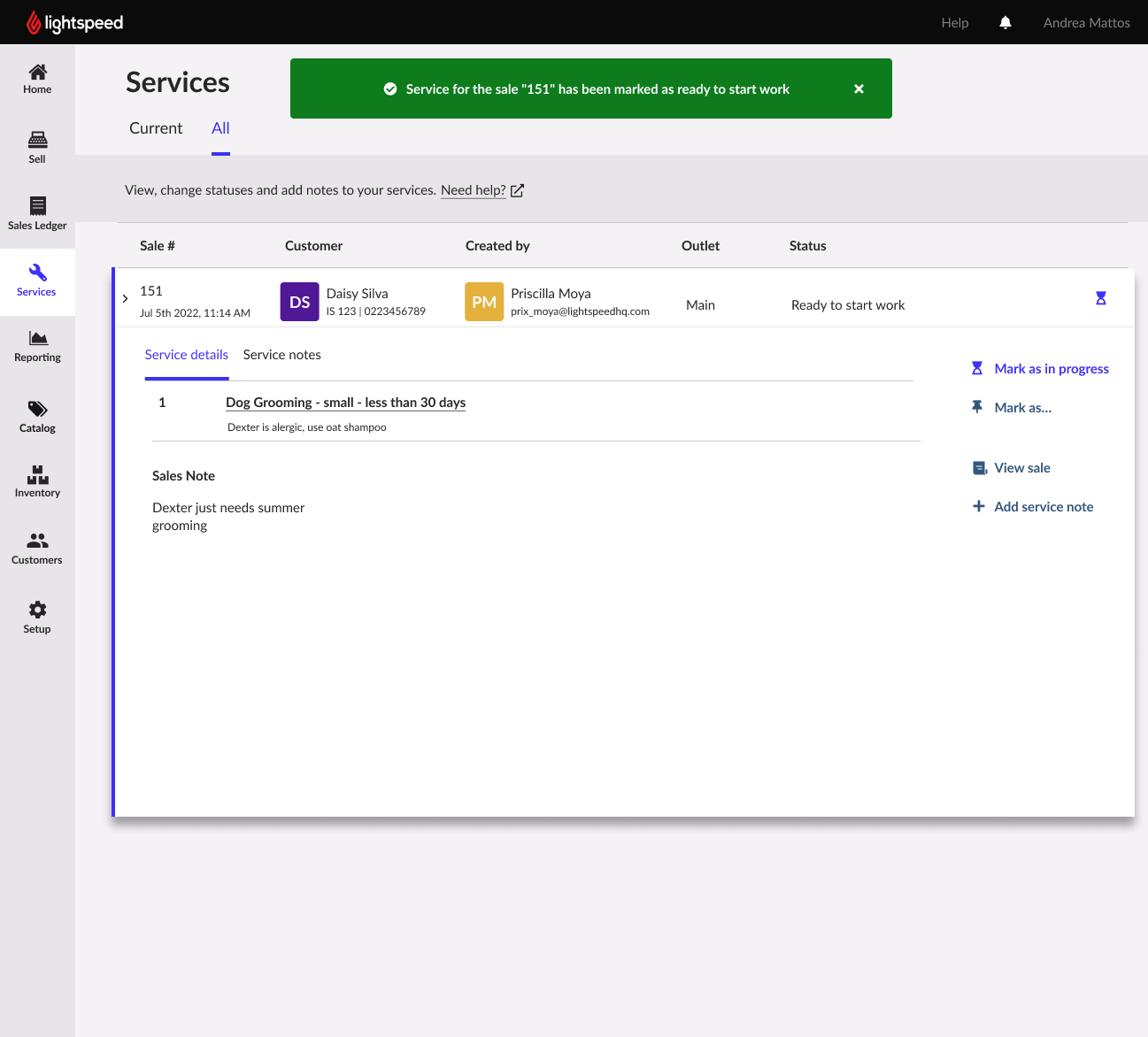Switch to the Service notes tab
The width and height of the screenshot is (1148, 1037).
(281, 355)
